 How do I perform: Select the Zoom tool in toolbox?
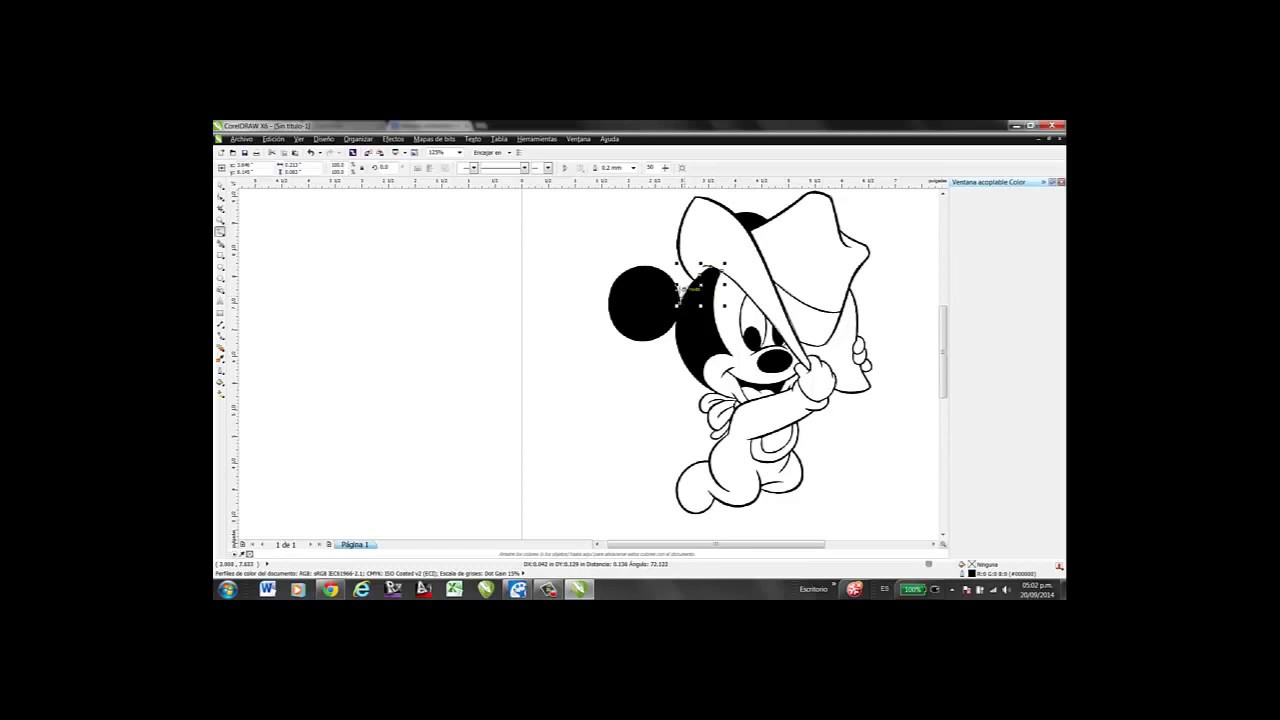[221, 220]
